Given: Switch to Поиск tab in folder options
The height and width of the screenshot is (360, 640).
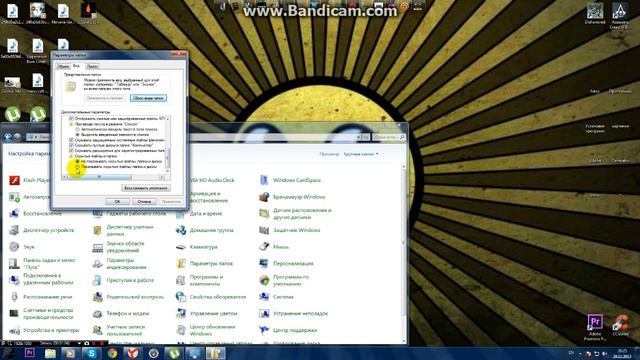Looking at the screenshot, I should [x=93, y=66].
